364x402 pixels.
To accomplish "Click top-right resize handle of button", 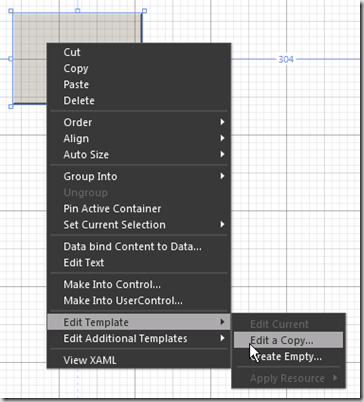I will 144,11.
